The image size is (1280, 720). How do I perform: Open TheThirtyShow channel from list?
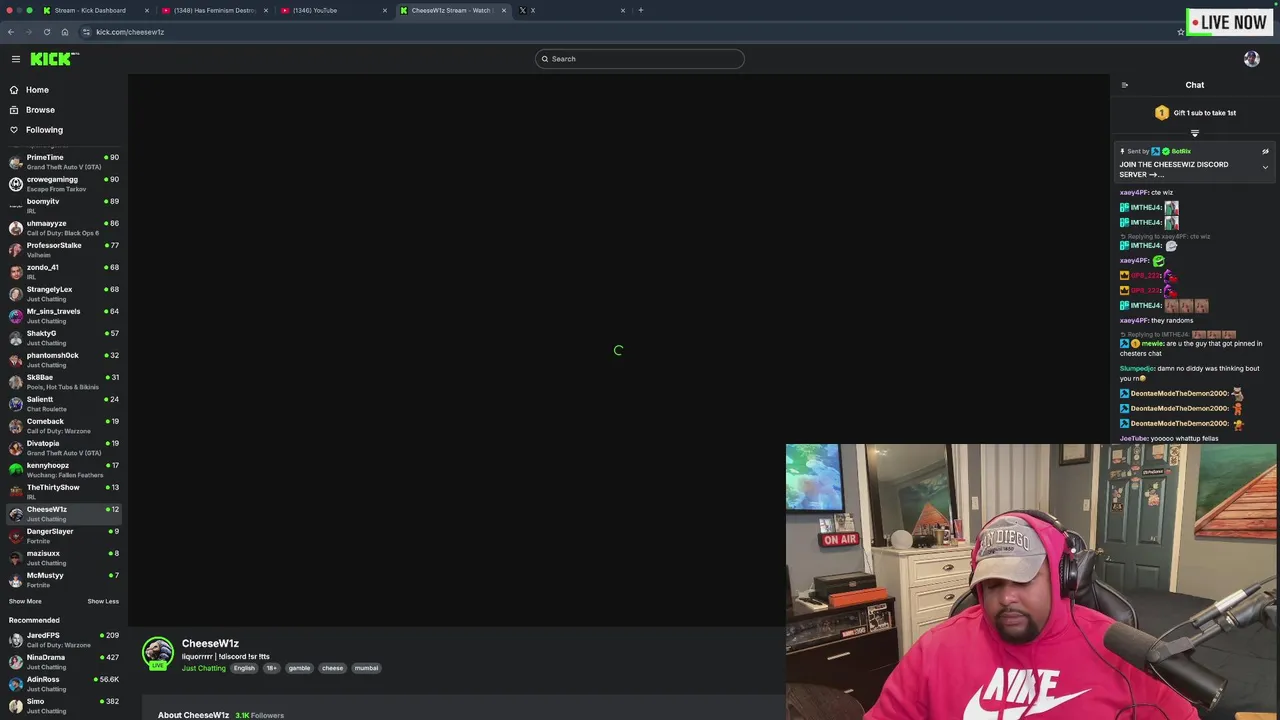(64, 492)
